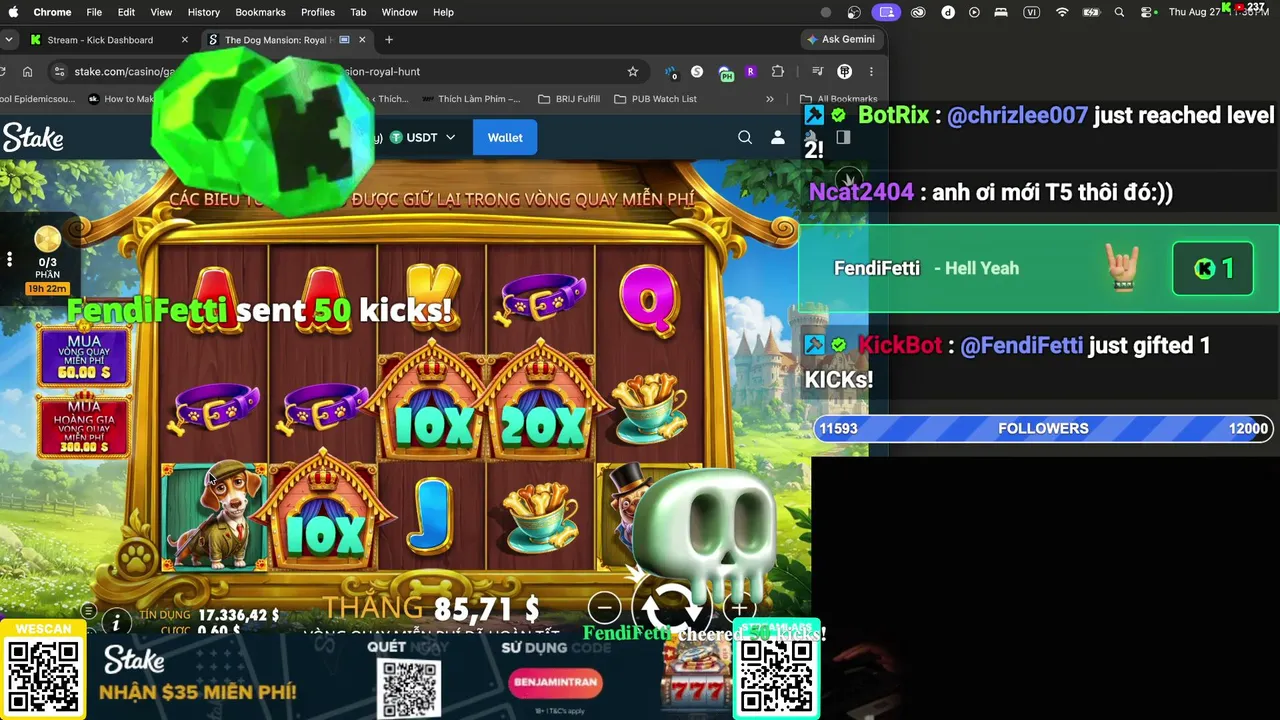Bookmark this page with the star
Viewport: 1280px width, 720px height.
click(x=632, y=71)
